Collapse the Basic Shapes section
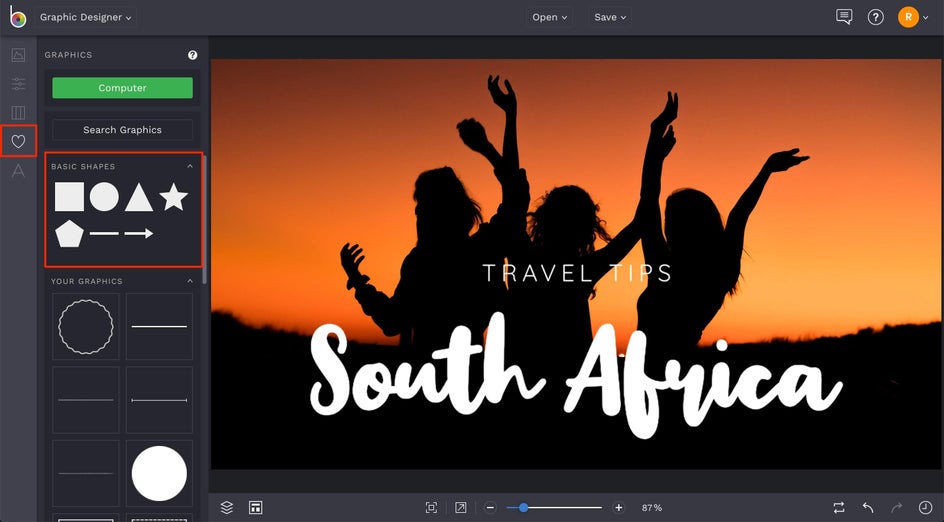 [x=190, y=166]
